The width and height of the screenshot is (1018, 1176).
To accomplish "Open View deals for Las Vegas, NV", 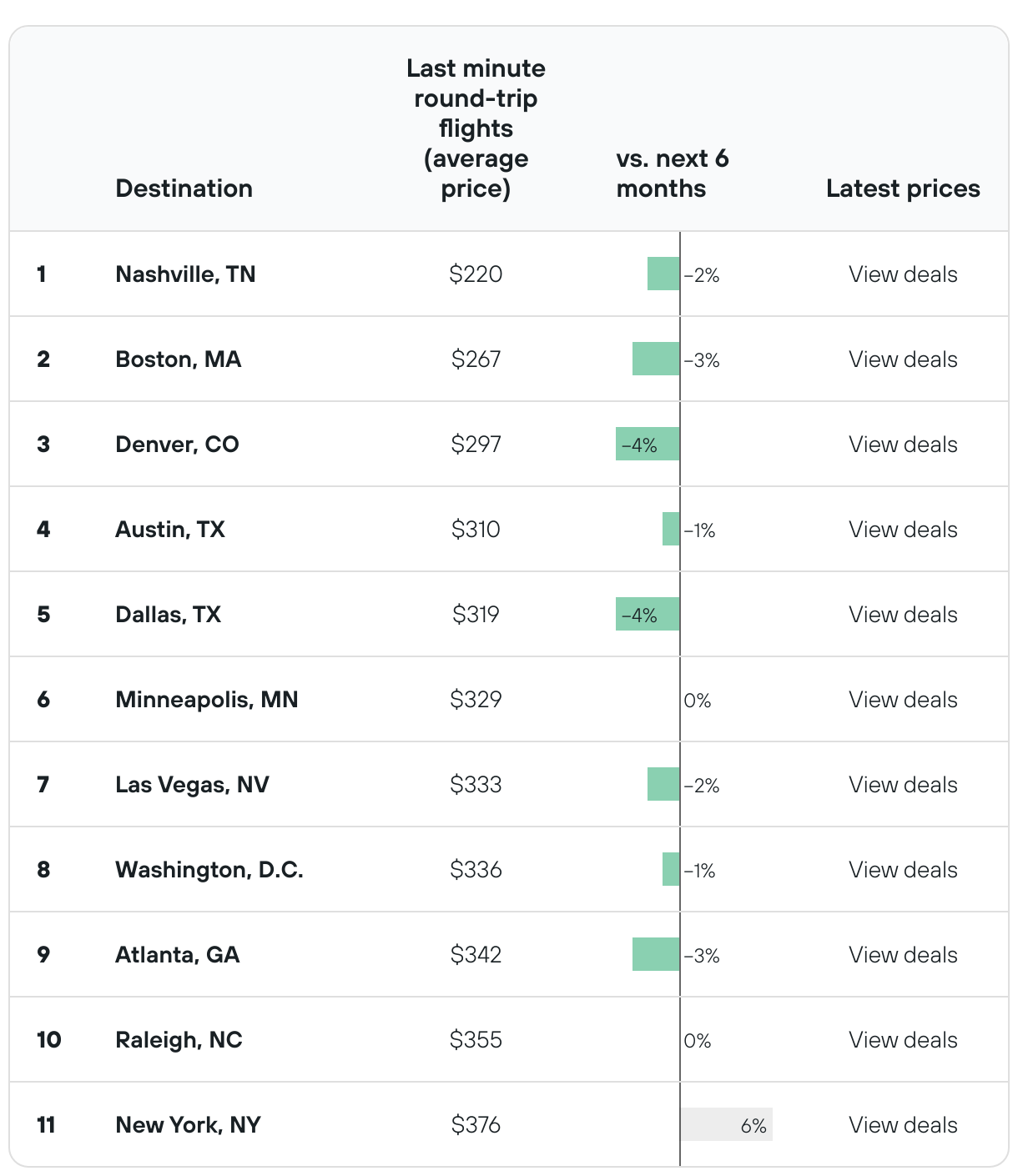I will click(903, 785).
